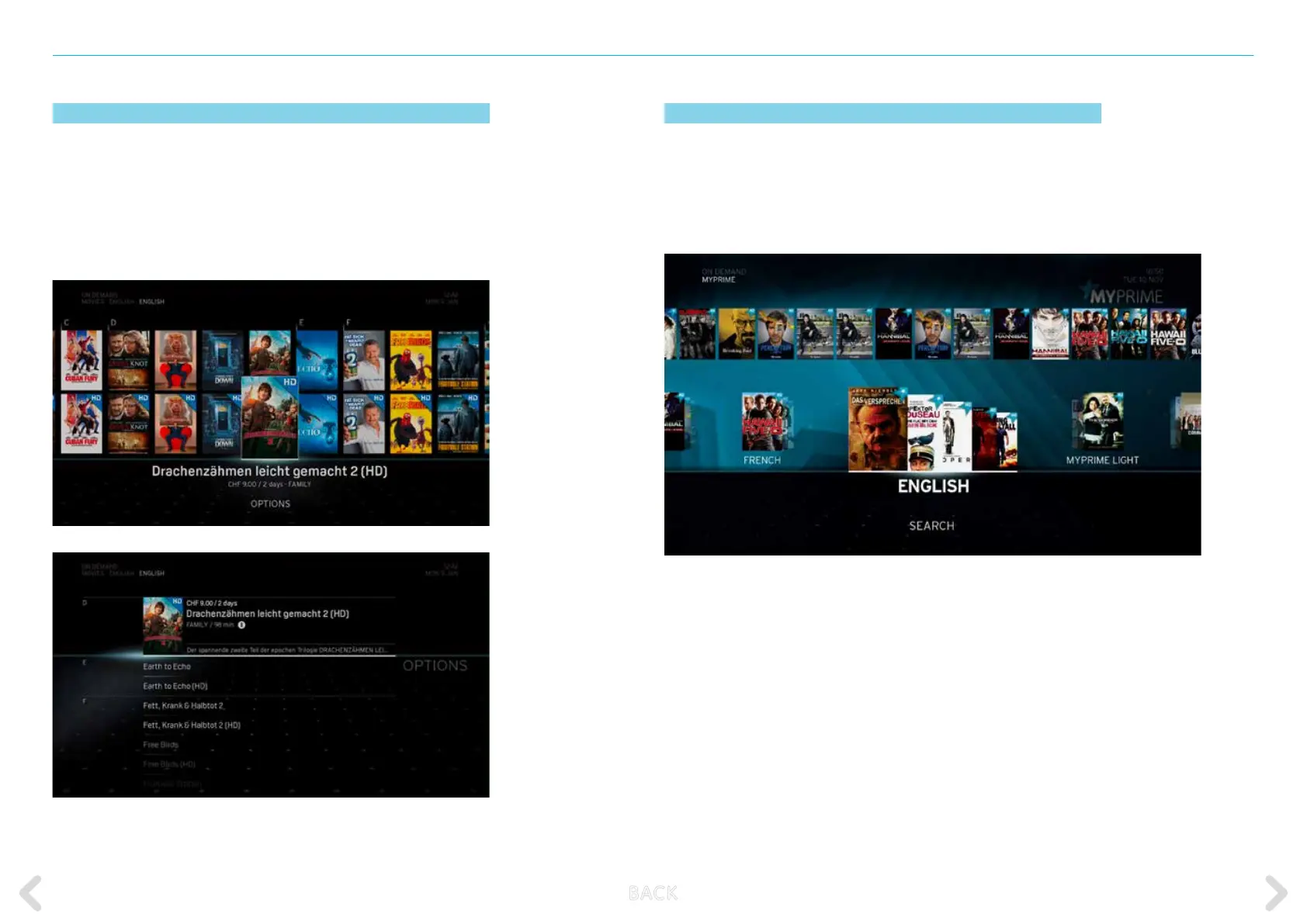Choose 'Fett, Krank & Halbtot 2' non-HD row
The width and height of the screenshot is (1307, 924).
pyautogui.click(x=183, y=705)
